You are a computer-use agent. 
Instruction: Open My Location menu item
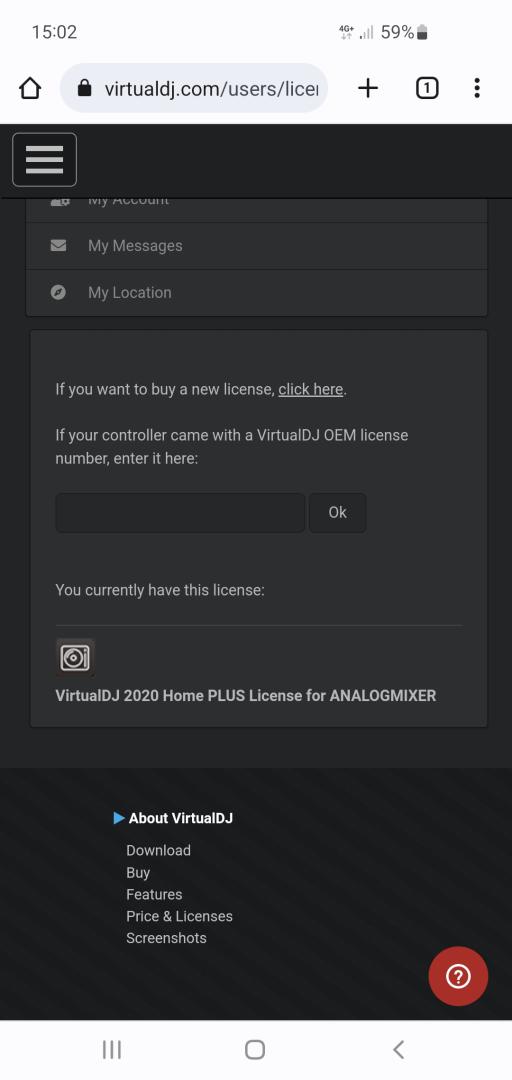pyautogui.click(x=256, y=293)
